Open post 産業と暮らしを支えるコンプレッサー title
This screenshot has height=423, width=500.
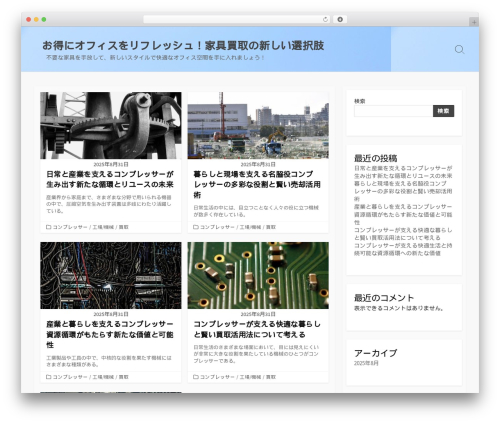pyautogui.click(x=110, y=334)
